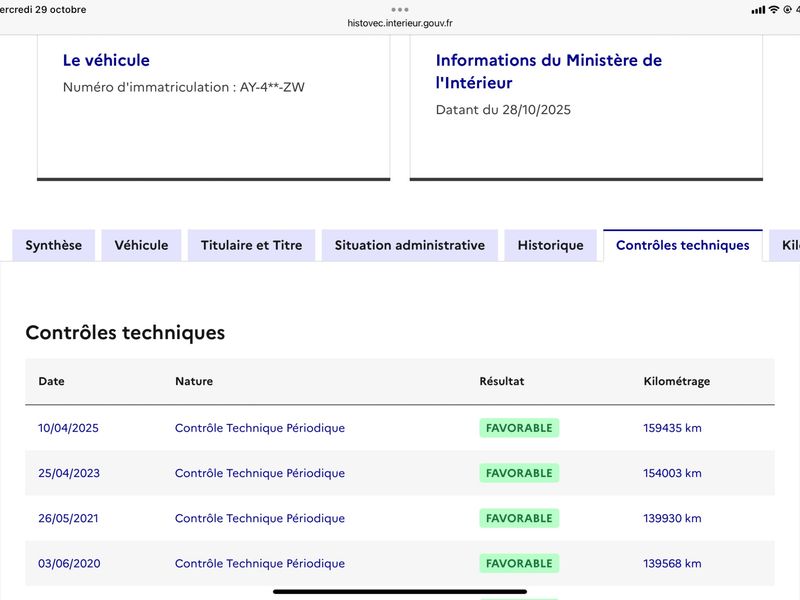Viewport: 800px width, 600px height.
Task: Click 'Contrôle Technique Périodique' in the 03/06/2020 row
Action: (260, 563)
